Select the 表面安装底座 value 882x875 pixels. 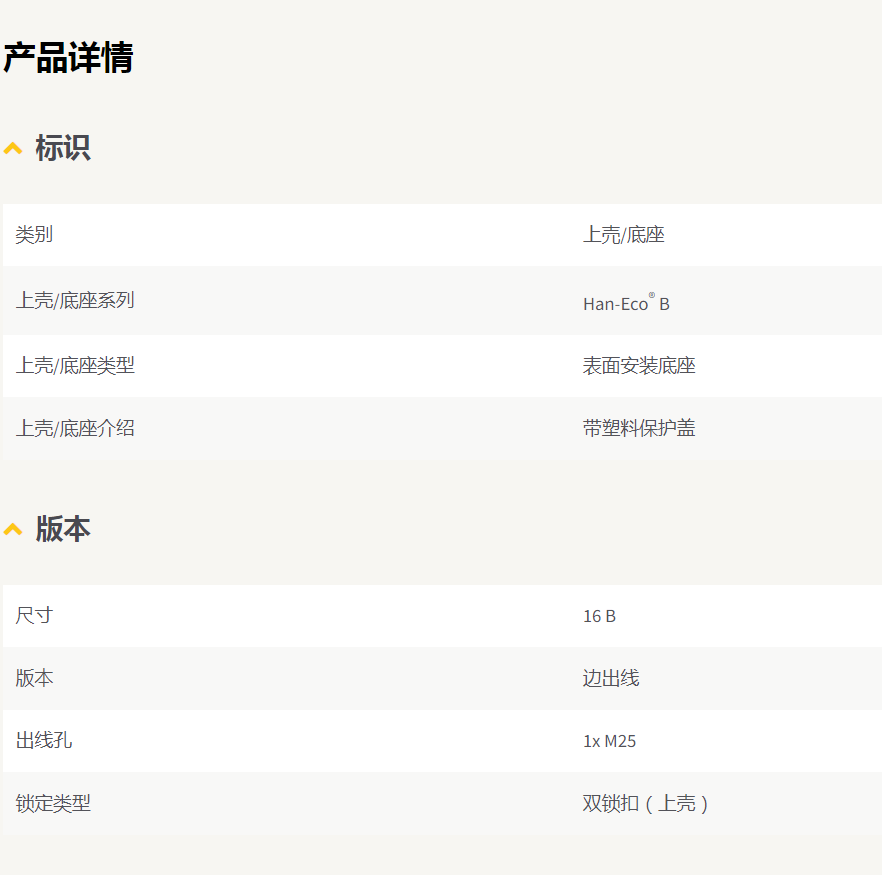[639, 366]
